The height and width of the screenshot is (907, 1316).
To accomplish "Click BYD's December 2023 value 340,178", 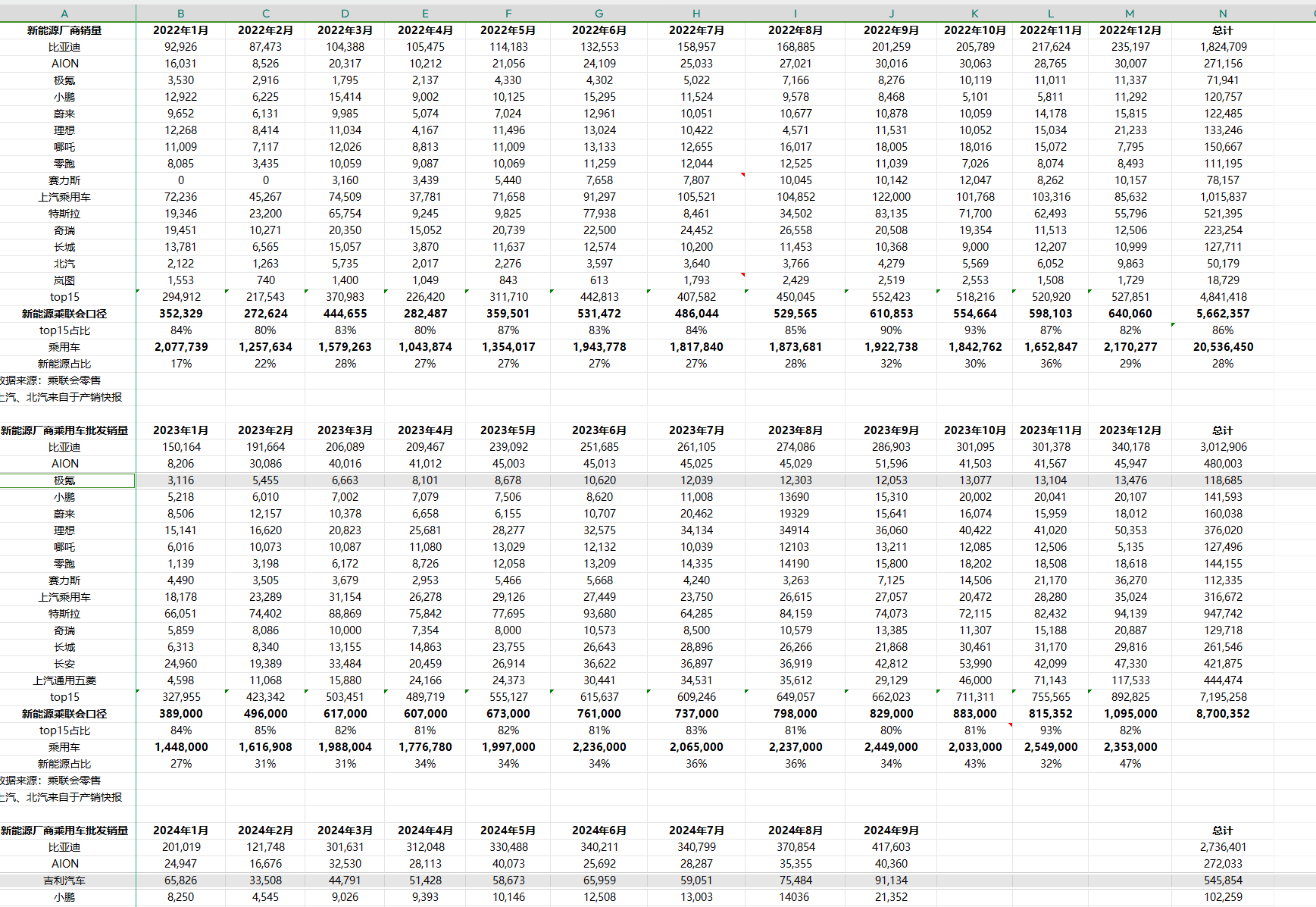I will [1130, 447].
